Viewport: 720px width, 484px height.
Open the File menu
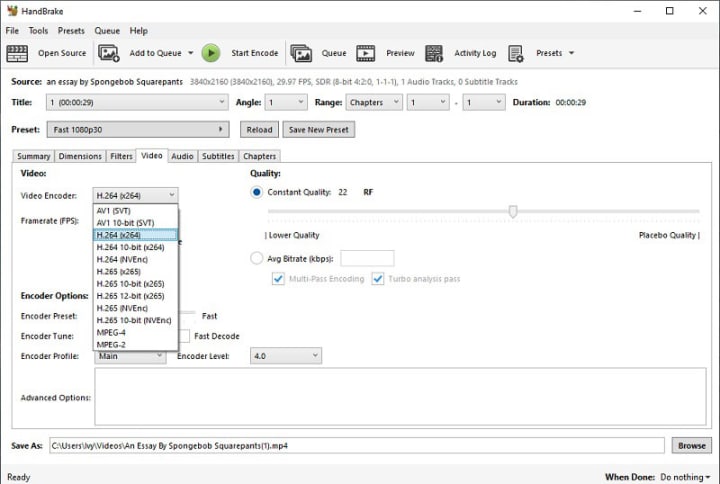point(12,31)
